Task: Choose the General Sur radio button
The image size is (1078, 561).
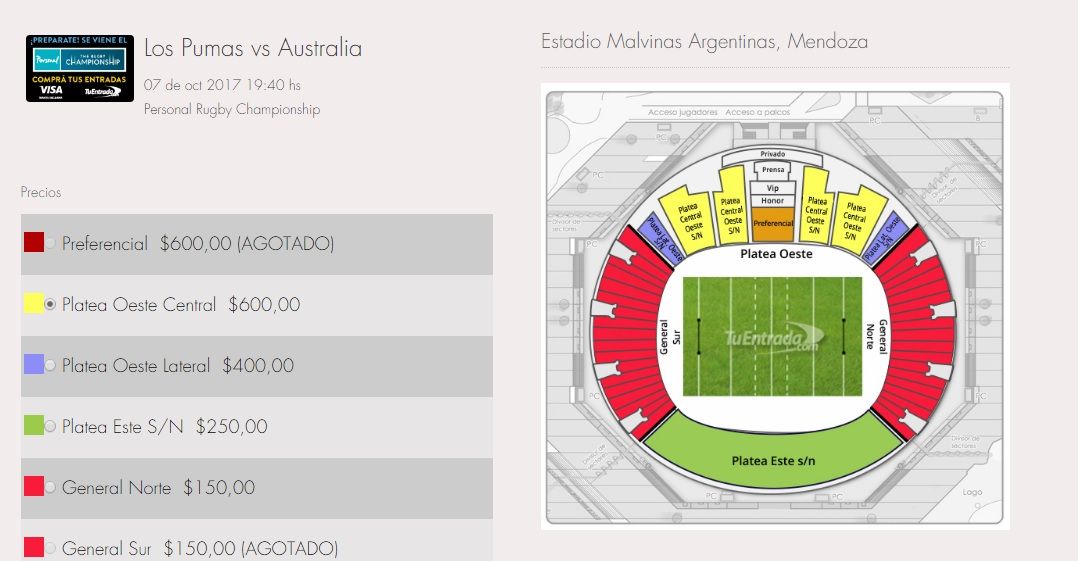Action: point(50,548)
